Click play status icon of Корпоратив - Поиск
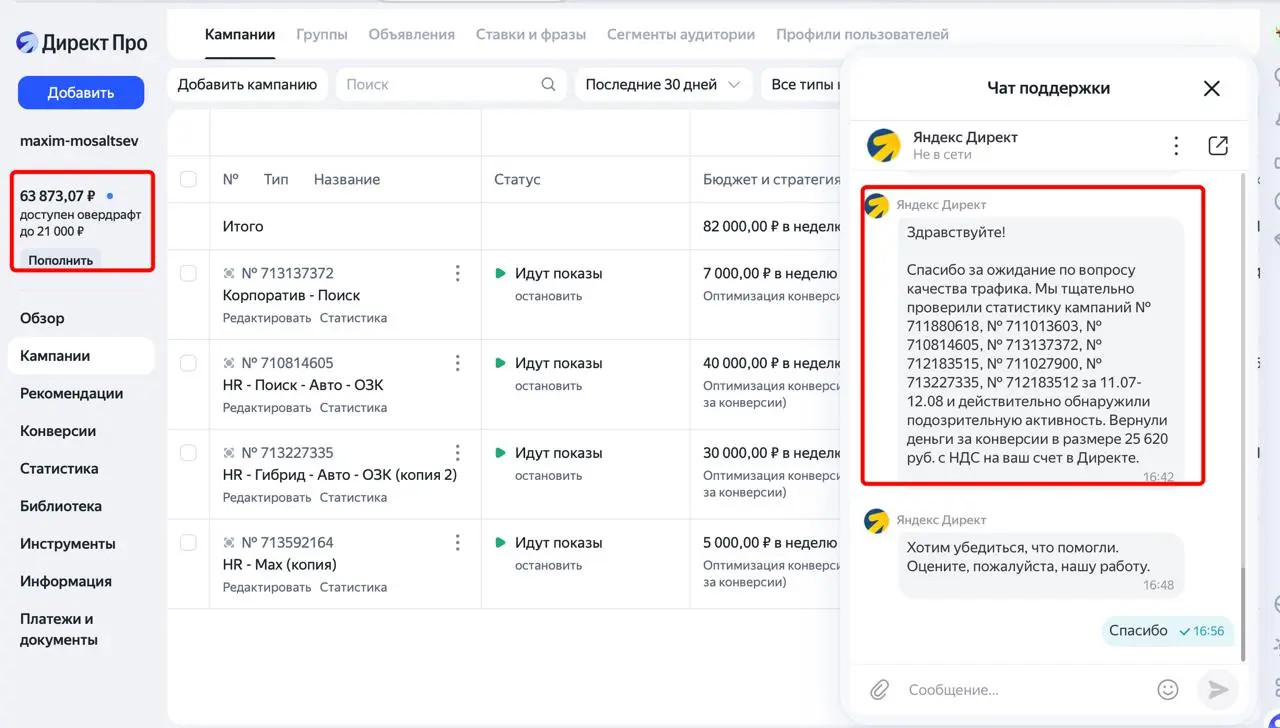1280x728 pixels. point(501,273)
